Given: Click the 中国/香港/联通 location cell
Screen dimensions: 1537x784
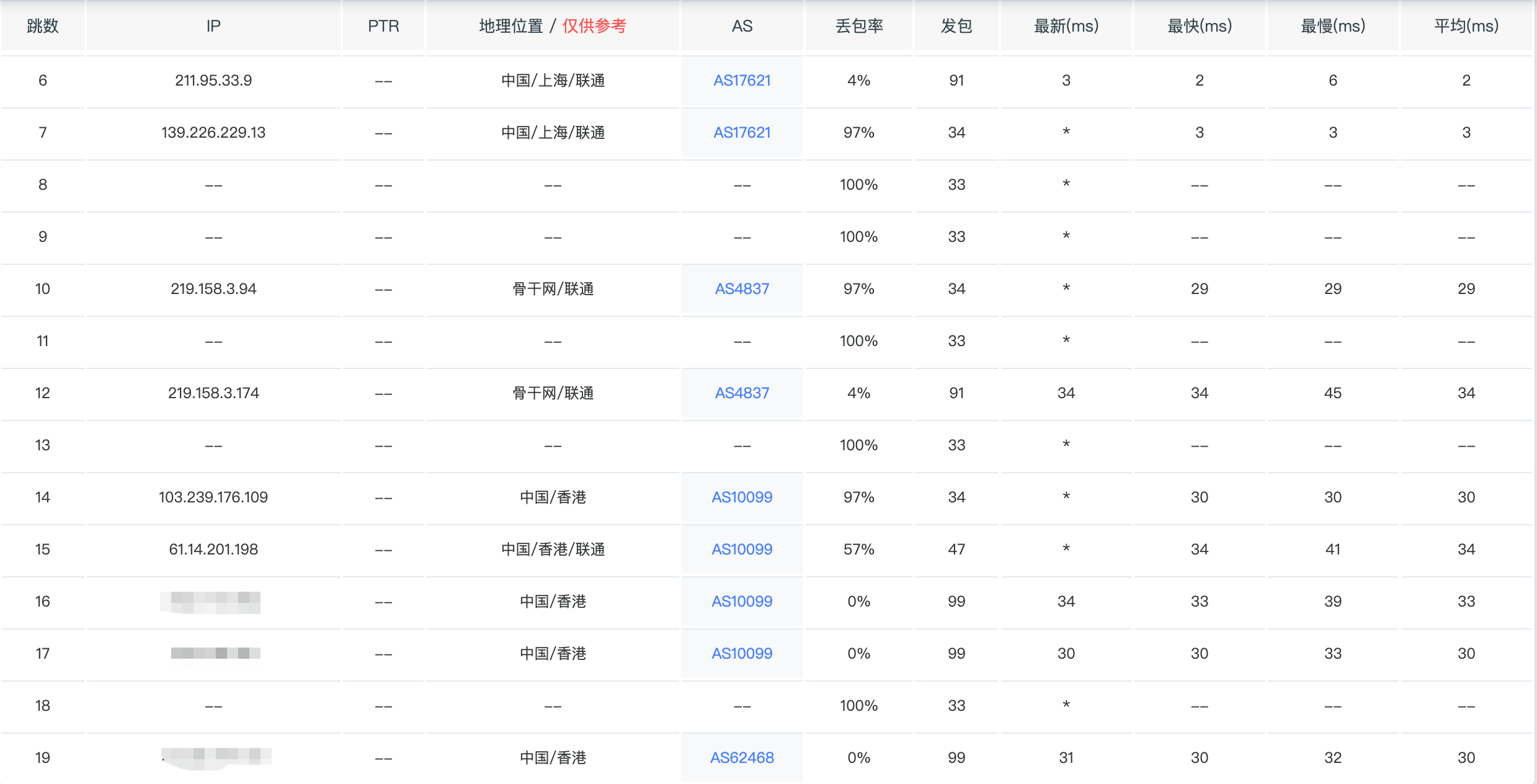Looking at the screenshot, I should (x=553, y=550).
